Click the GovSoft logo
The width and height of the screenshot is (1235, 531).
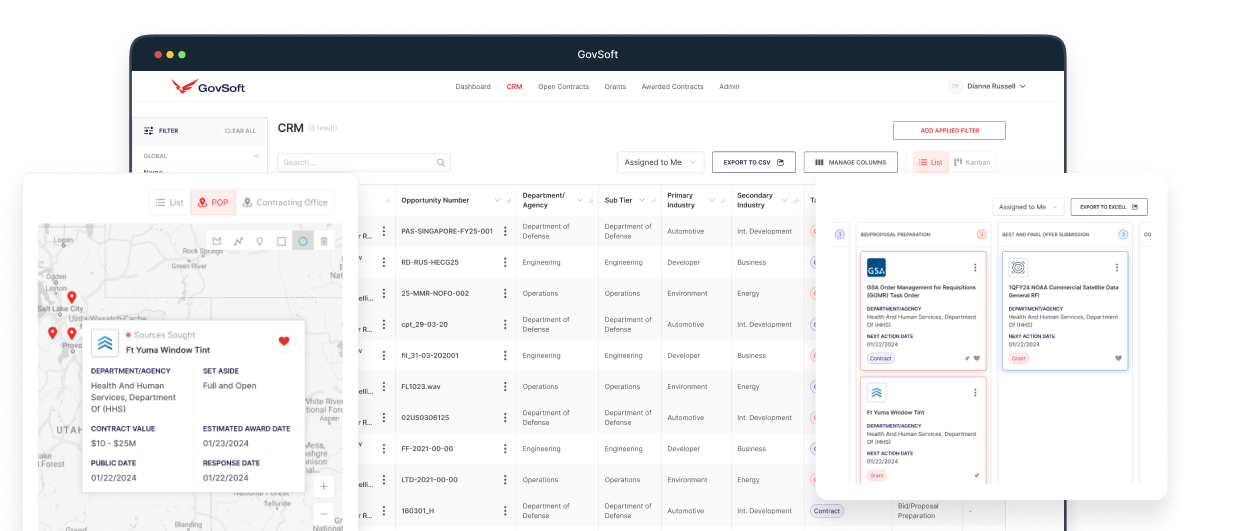point(208,87)
